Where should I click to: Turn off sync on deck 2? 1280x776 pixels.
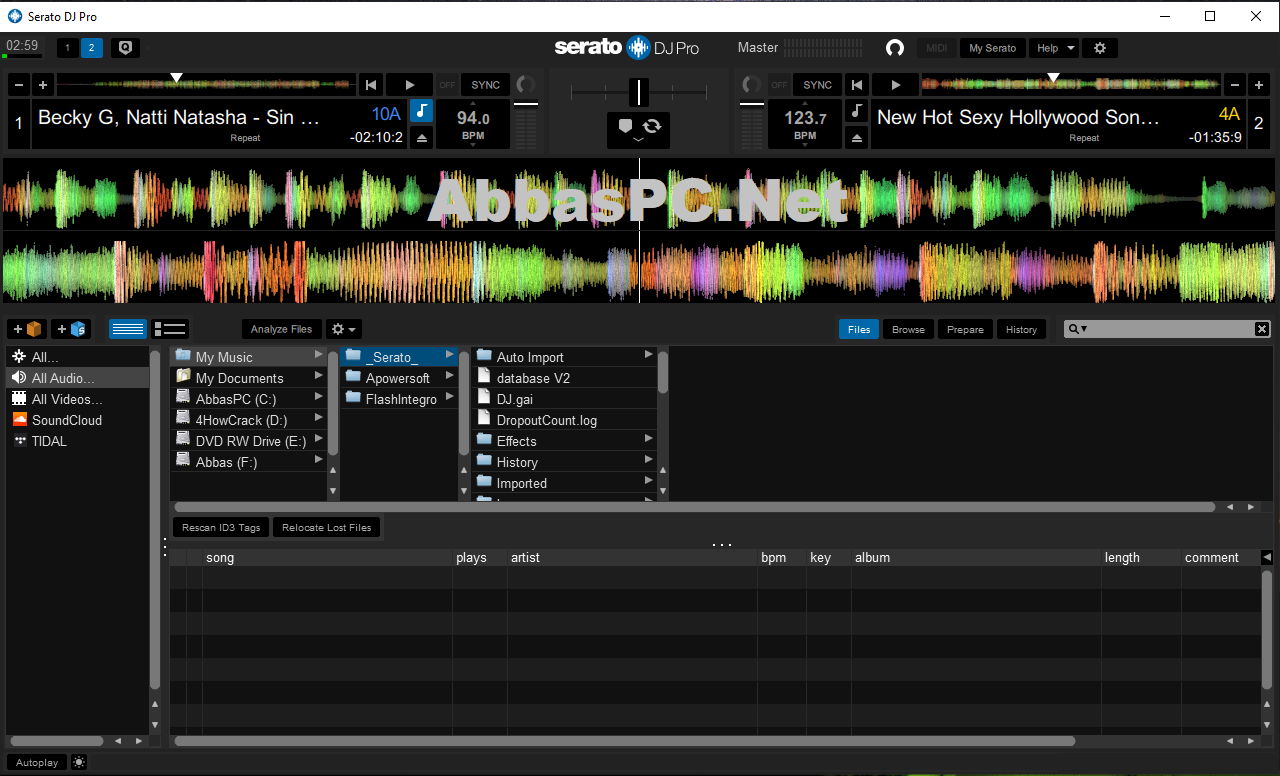[x=779, y=85]
